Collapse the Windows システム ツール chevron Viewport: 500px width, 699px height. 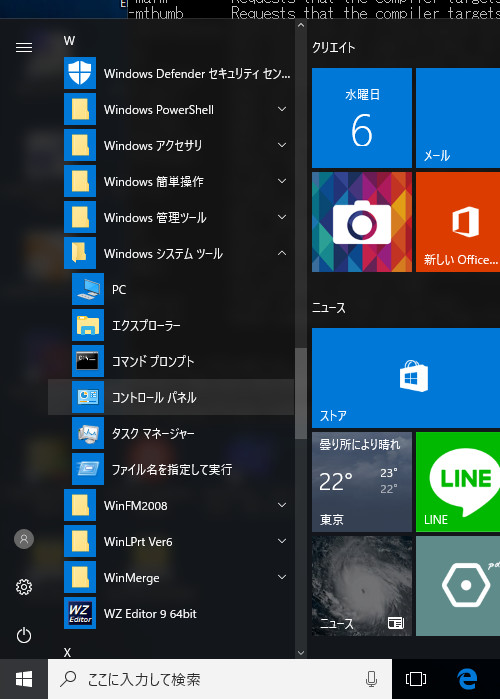[282, 253]
